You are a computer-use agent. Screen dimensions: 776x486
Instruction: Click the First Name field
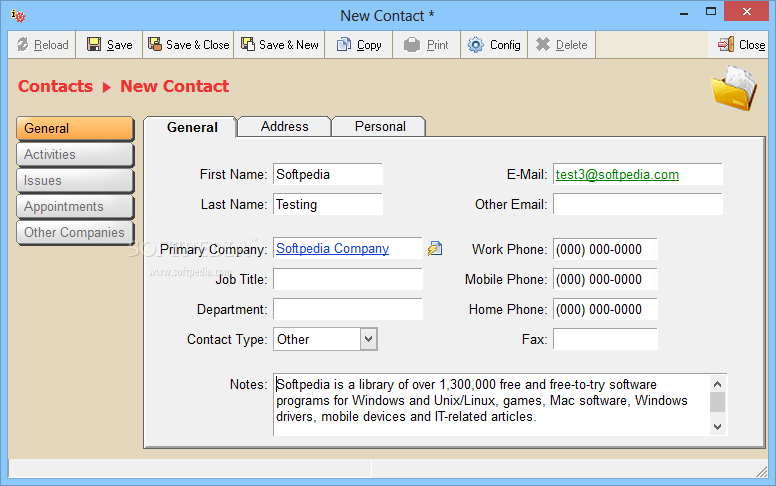328,174
